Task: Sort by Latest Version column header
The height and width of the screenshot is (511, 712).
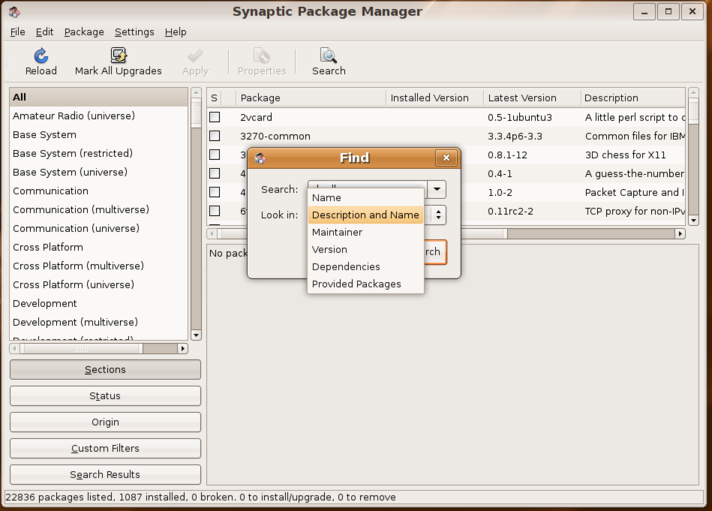Action: [x=532, y=98]
